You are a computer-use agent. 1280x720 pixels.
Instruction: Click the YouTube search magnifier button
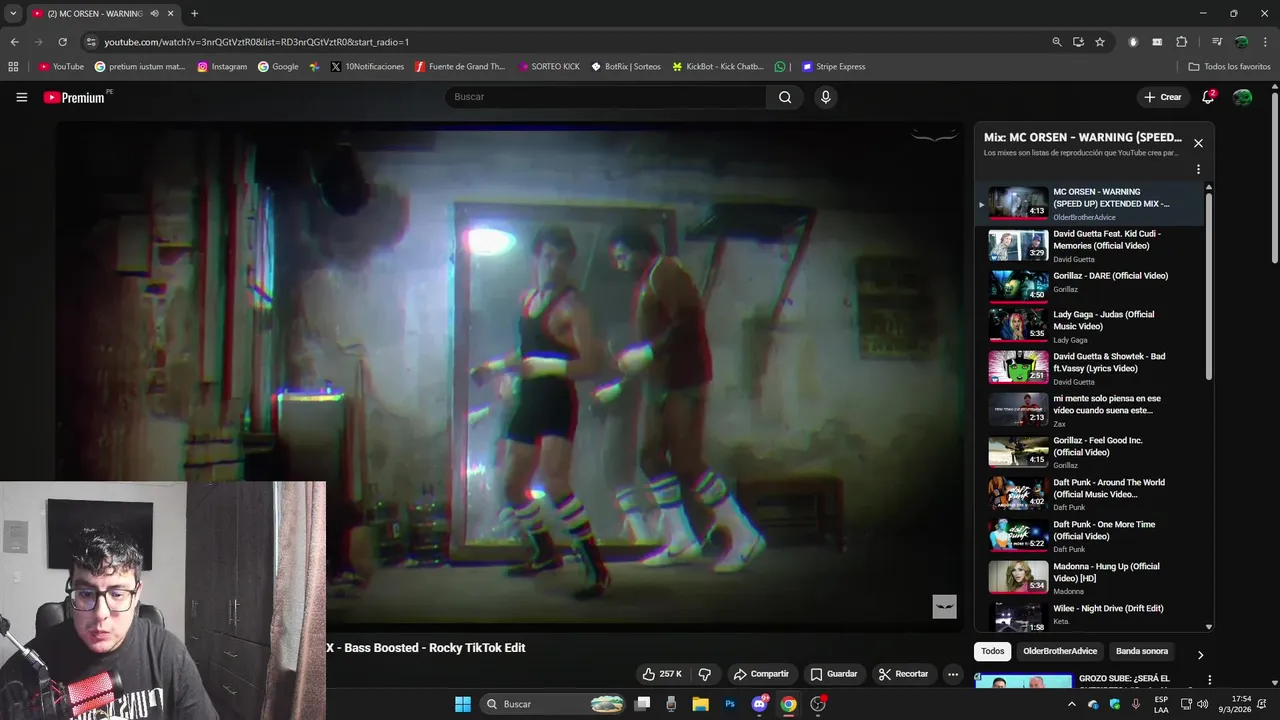(785, 97)
